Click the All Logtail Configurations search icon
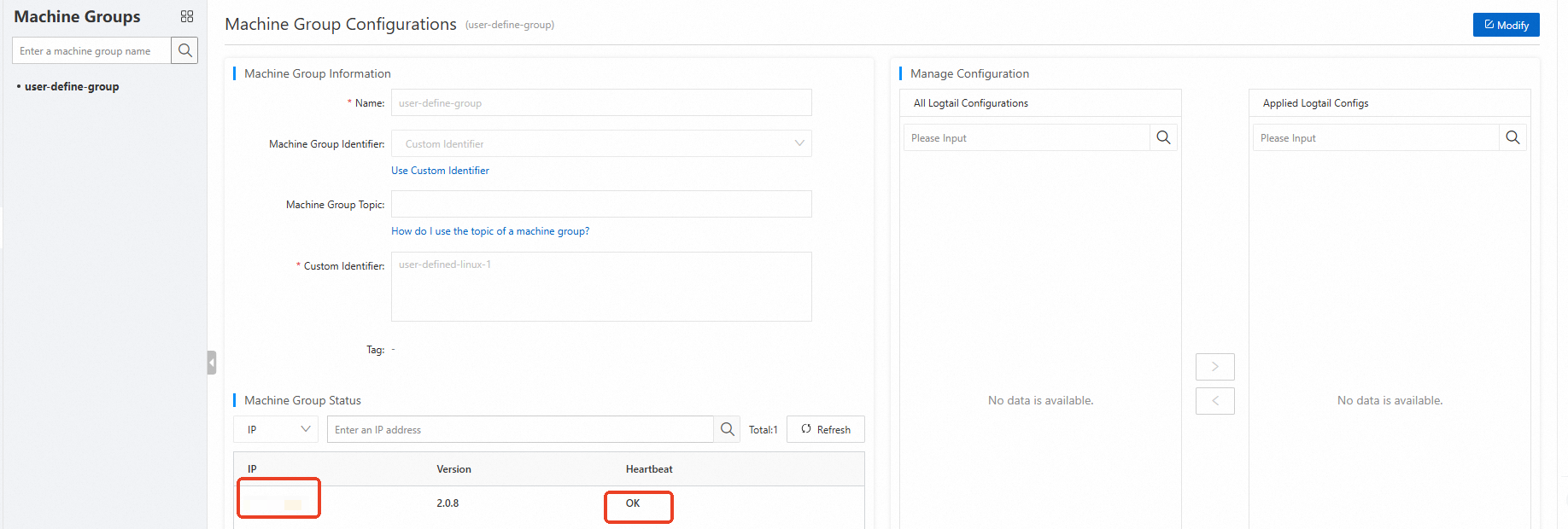 1163,137
